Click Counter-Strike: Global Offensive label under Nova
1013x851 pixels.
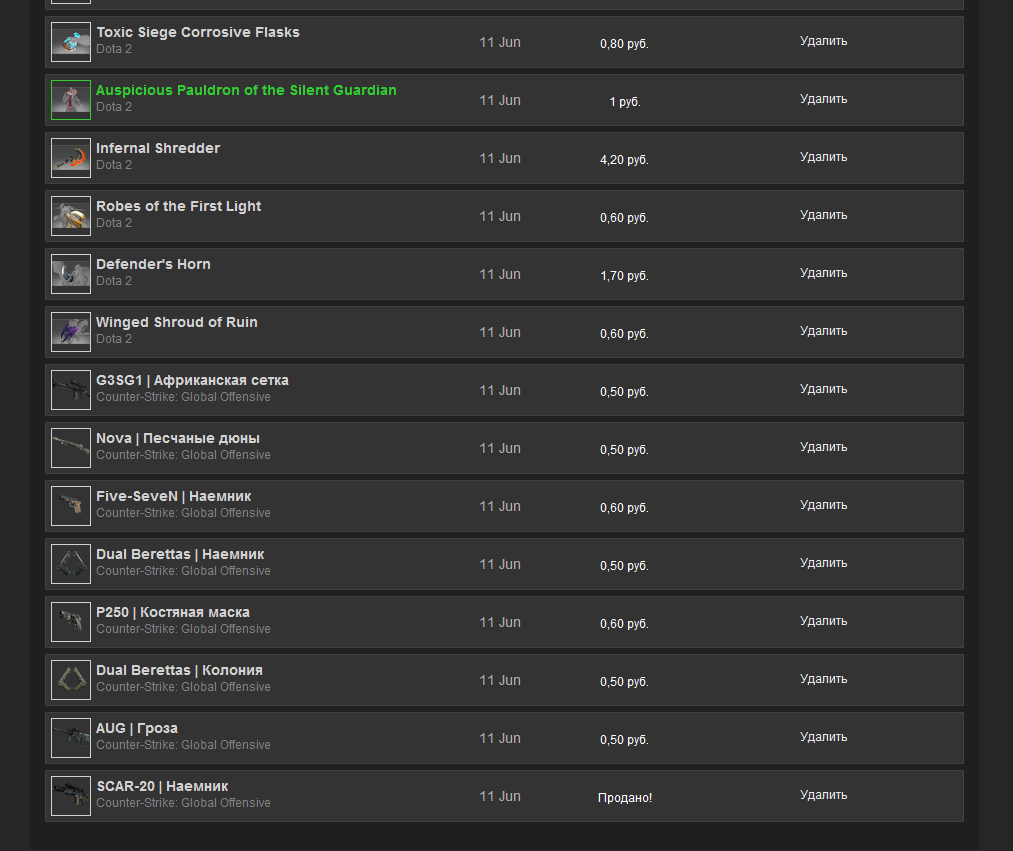183,455
